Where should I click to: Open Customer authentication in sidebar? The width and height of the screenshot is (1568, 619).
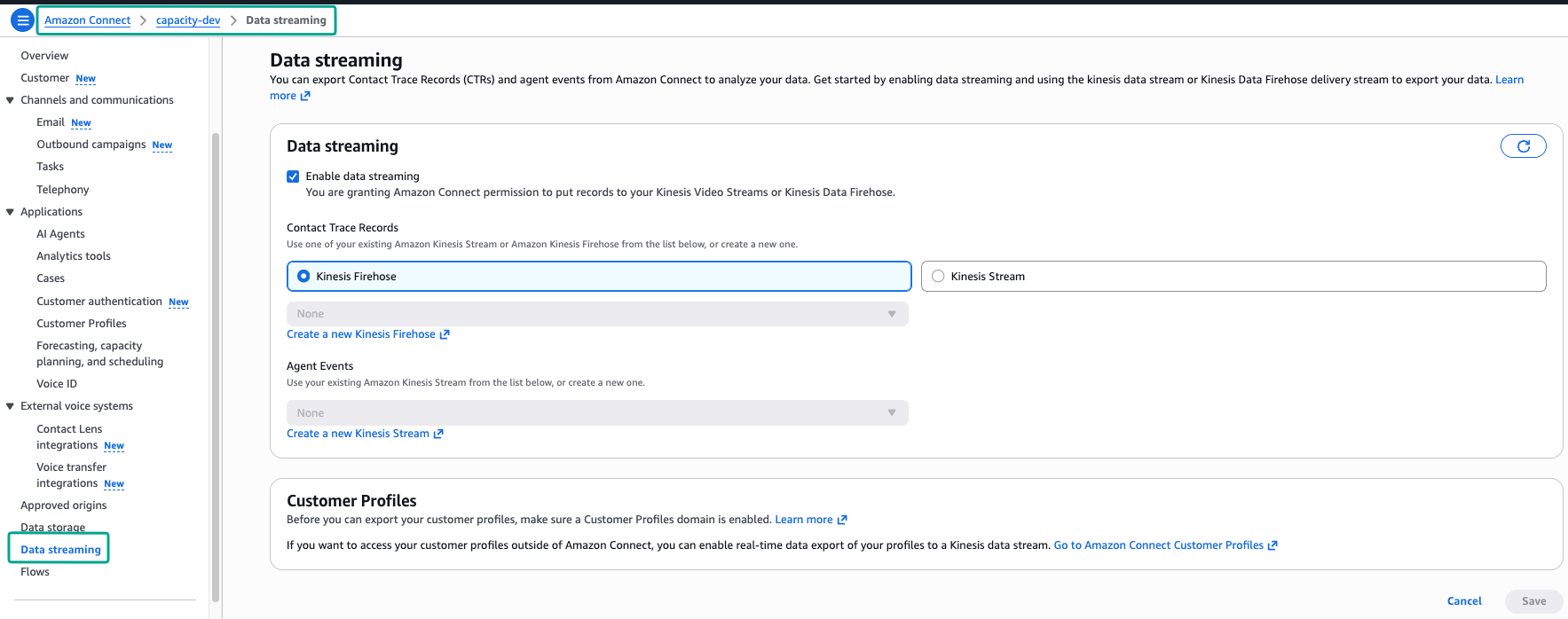(x=99, y=302)
